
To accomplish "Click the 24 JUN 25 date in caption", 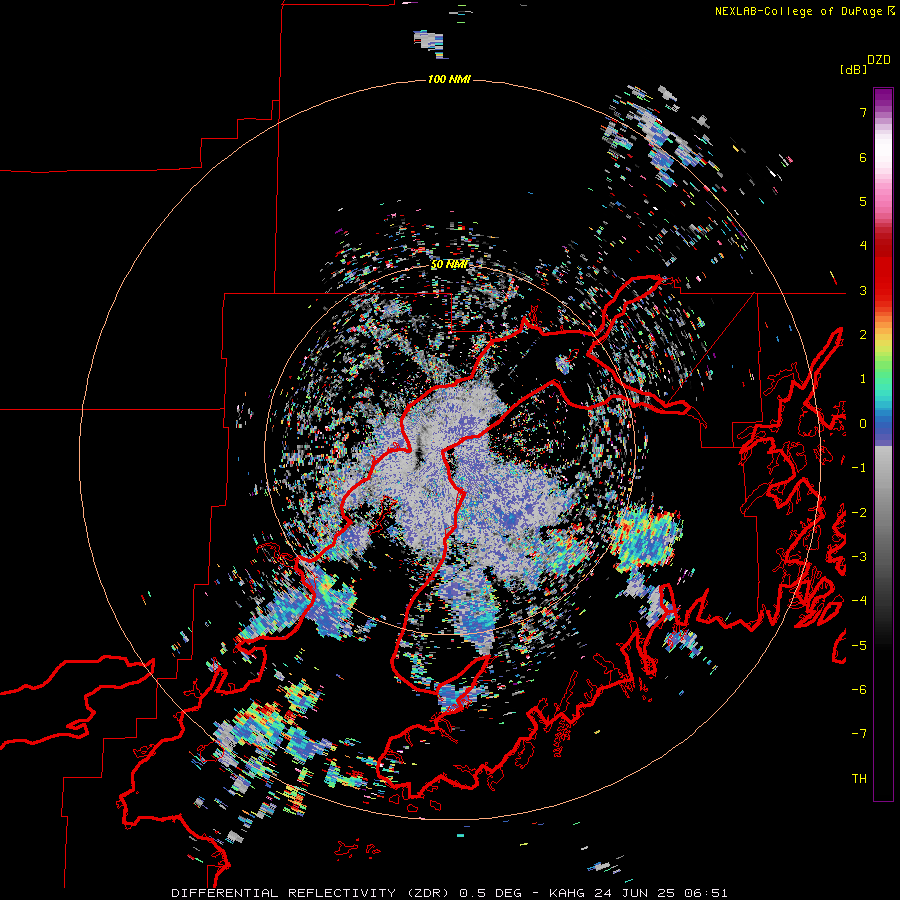I will tap(636, 893).
